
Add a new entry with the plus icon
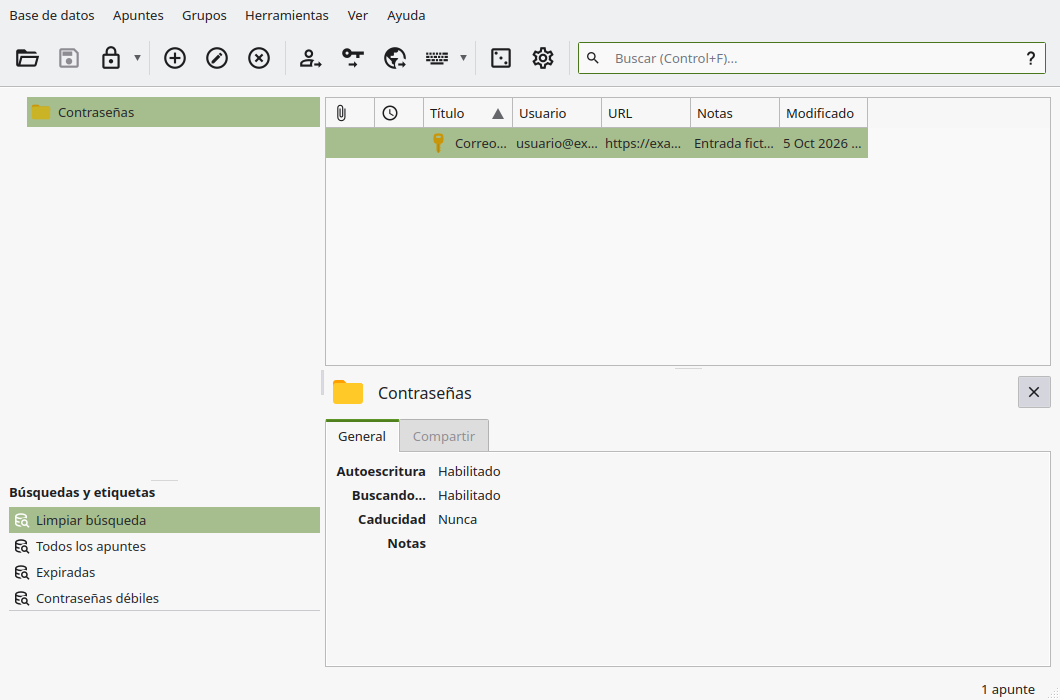(175, 58)
